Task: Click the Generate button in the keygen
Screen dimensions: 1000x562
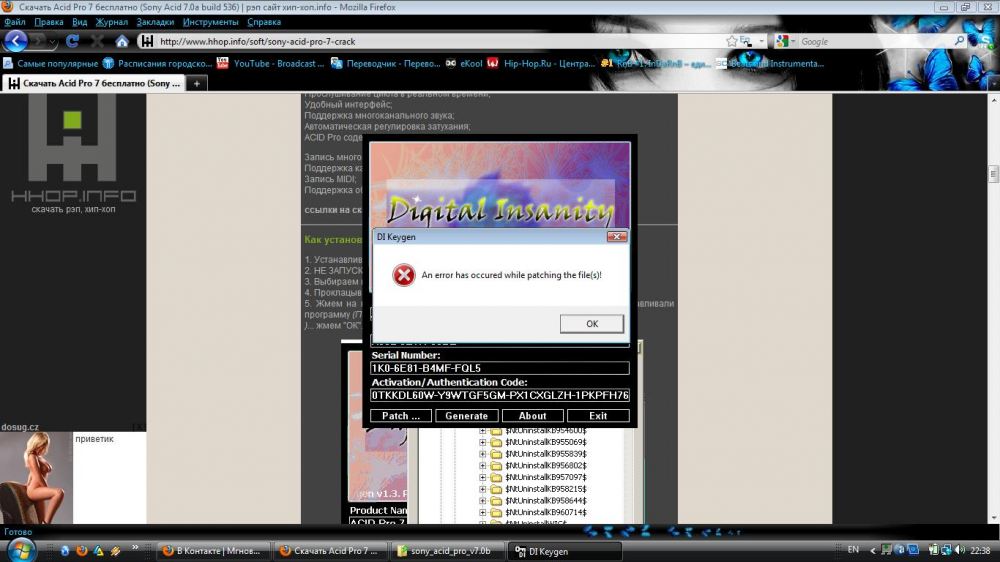Action: [466, 416]
